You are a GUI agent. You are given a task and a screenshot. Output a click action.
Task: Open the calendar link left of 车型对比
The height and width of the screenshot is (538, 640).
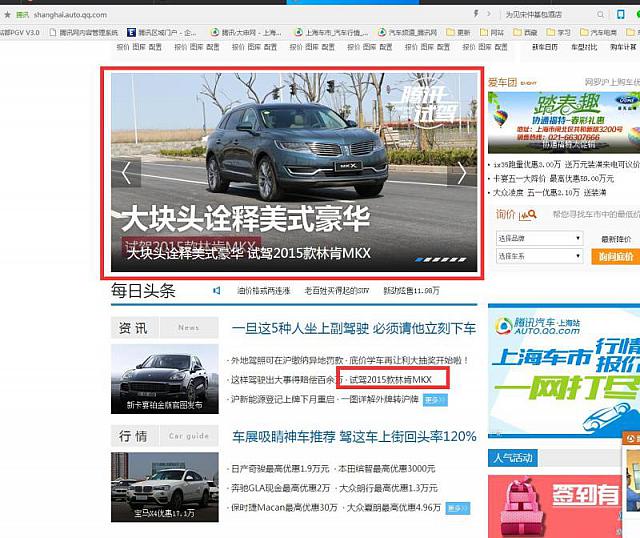545,47
